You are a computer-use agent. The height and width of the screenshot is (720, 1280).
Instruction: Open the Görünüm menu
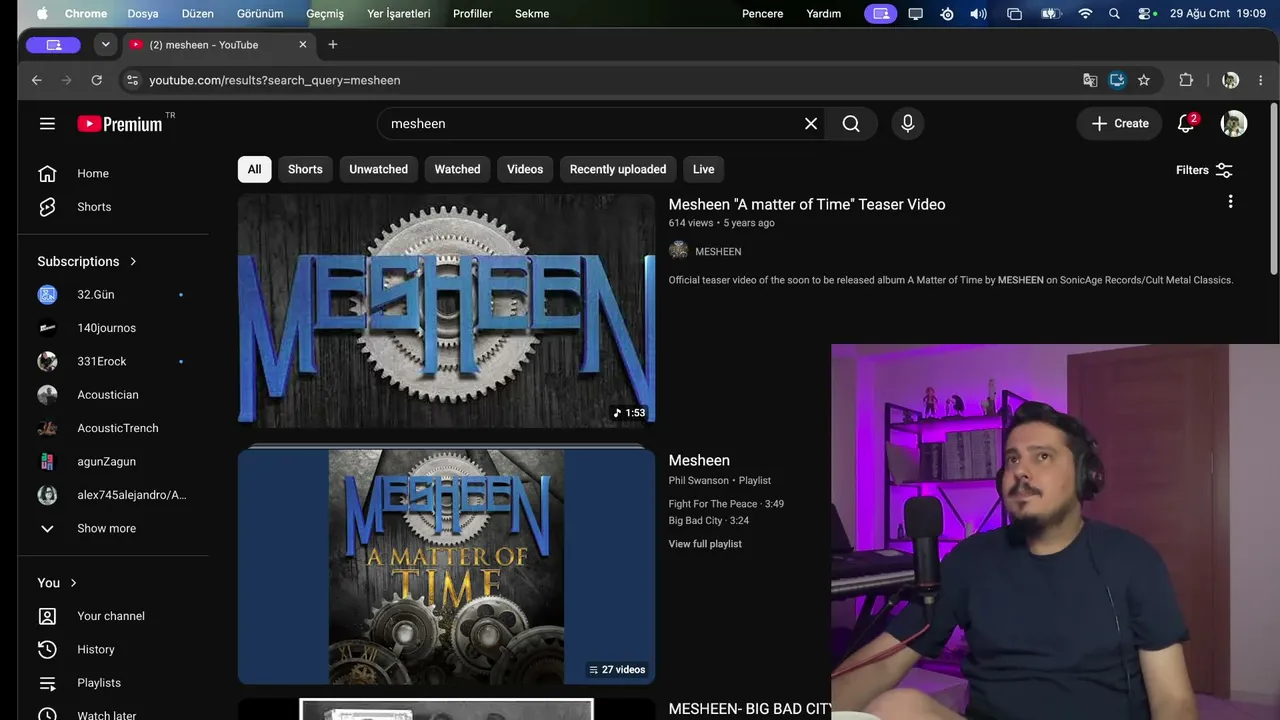pyautogui.click(x=260, y=14)
